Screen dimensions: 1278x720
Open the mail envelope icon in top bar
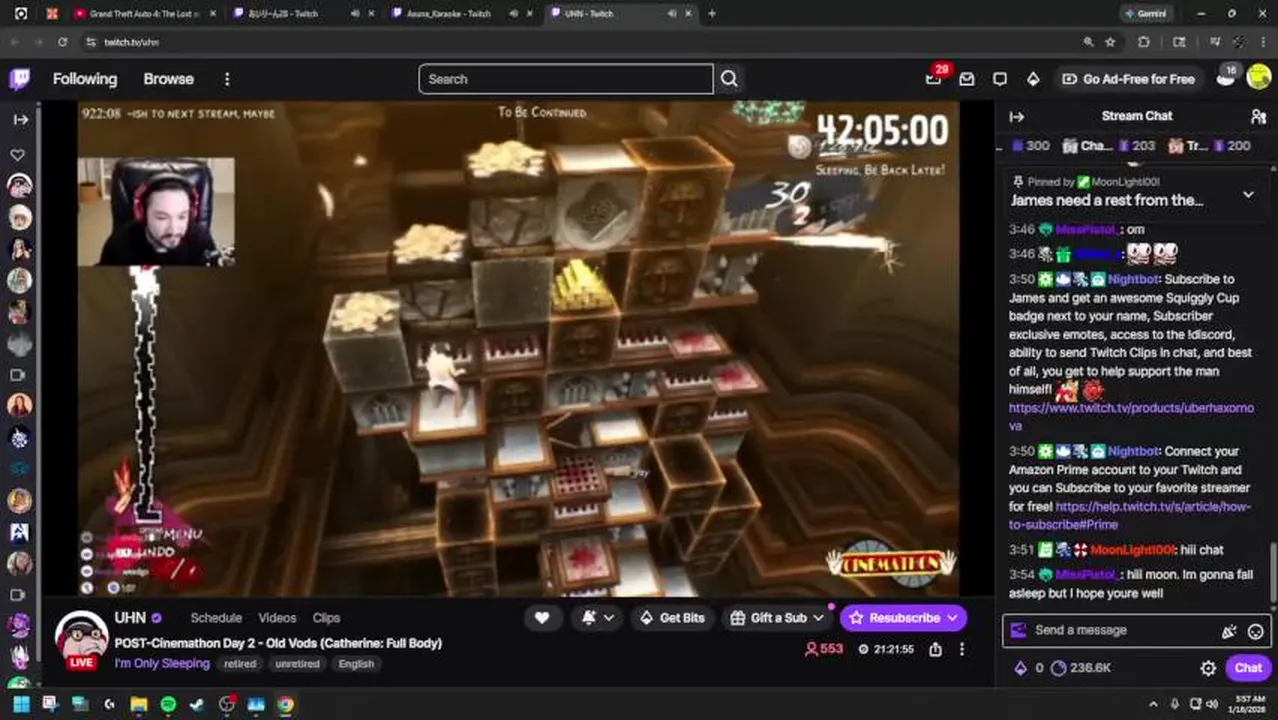click(x=967, y=79)
